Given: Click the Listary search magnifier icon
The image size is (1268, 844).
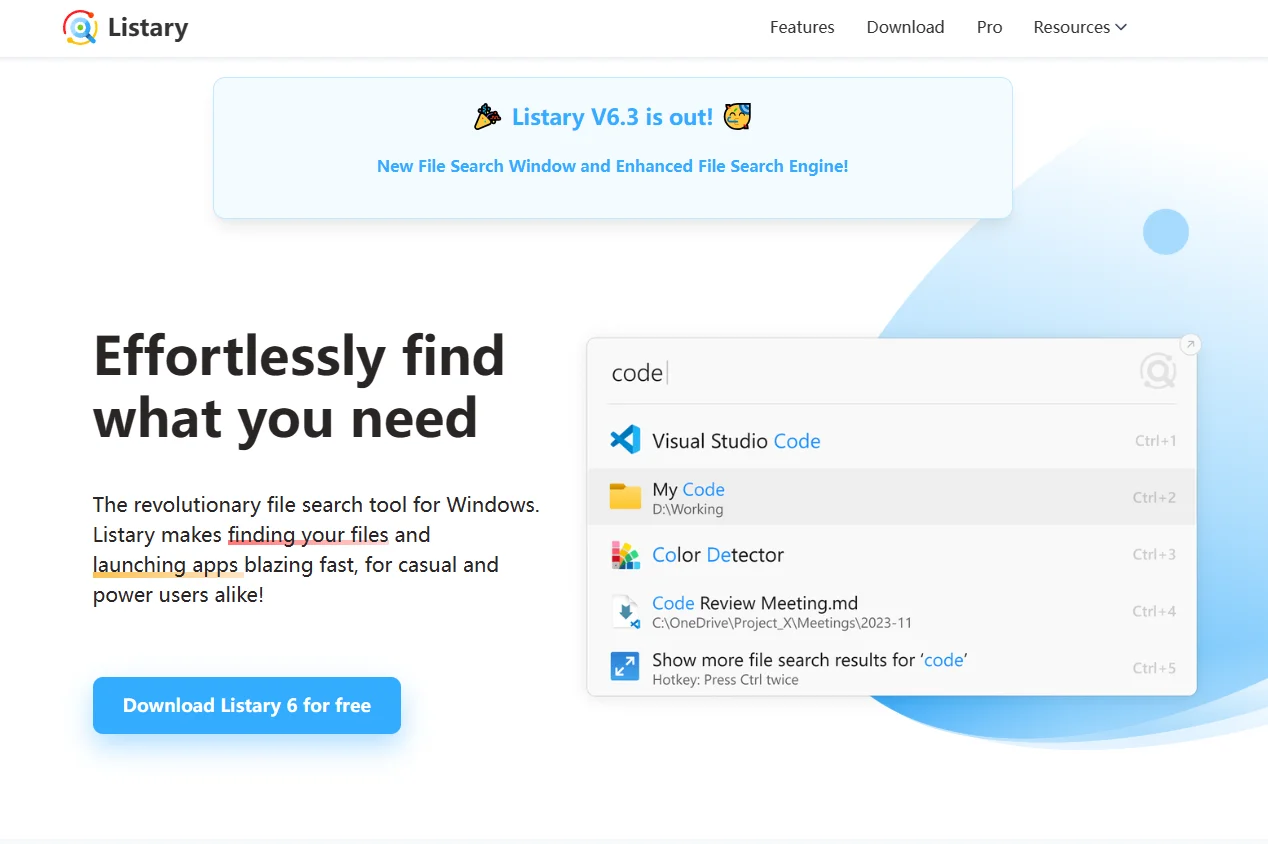Looking at the screenshot, I should point(1158,372).
